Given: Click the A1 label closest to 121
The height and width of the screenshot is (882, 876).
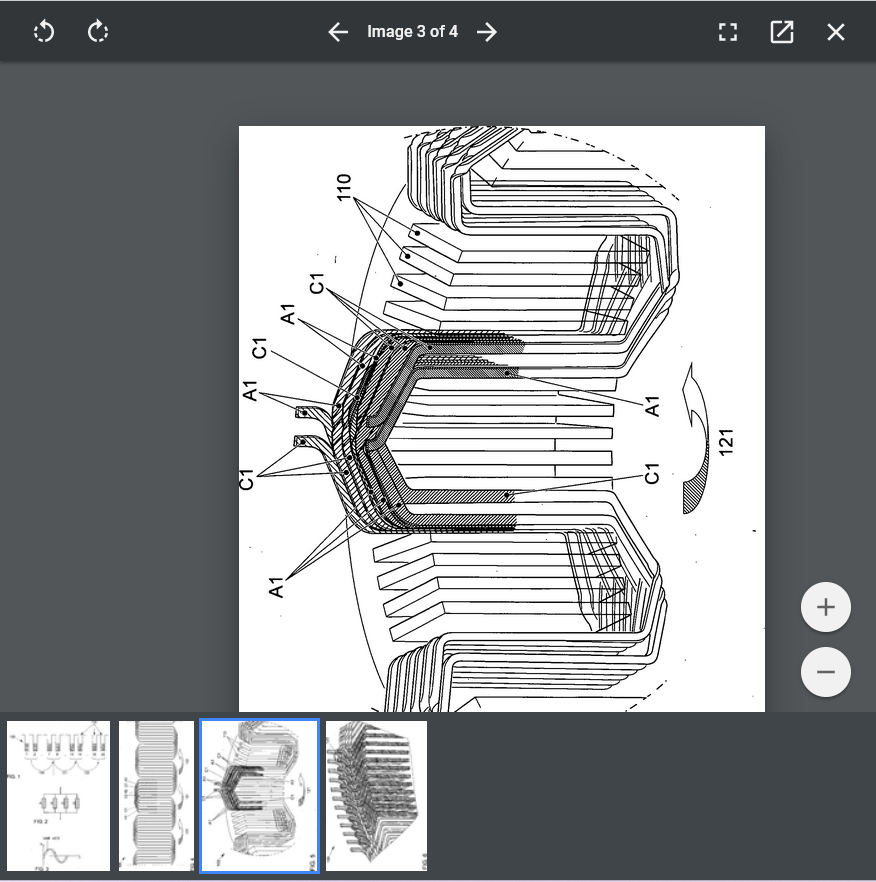Looking at the screenshot, I should 652,406.
